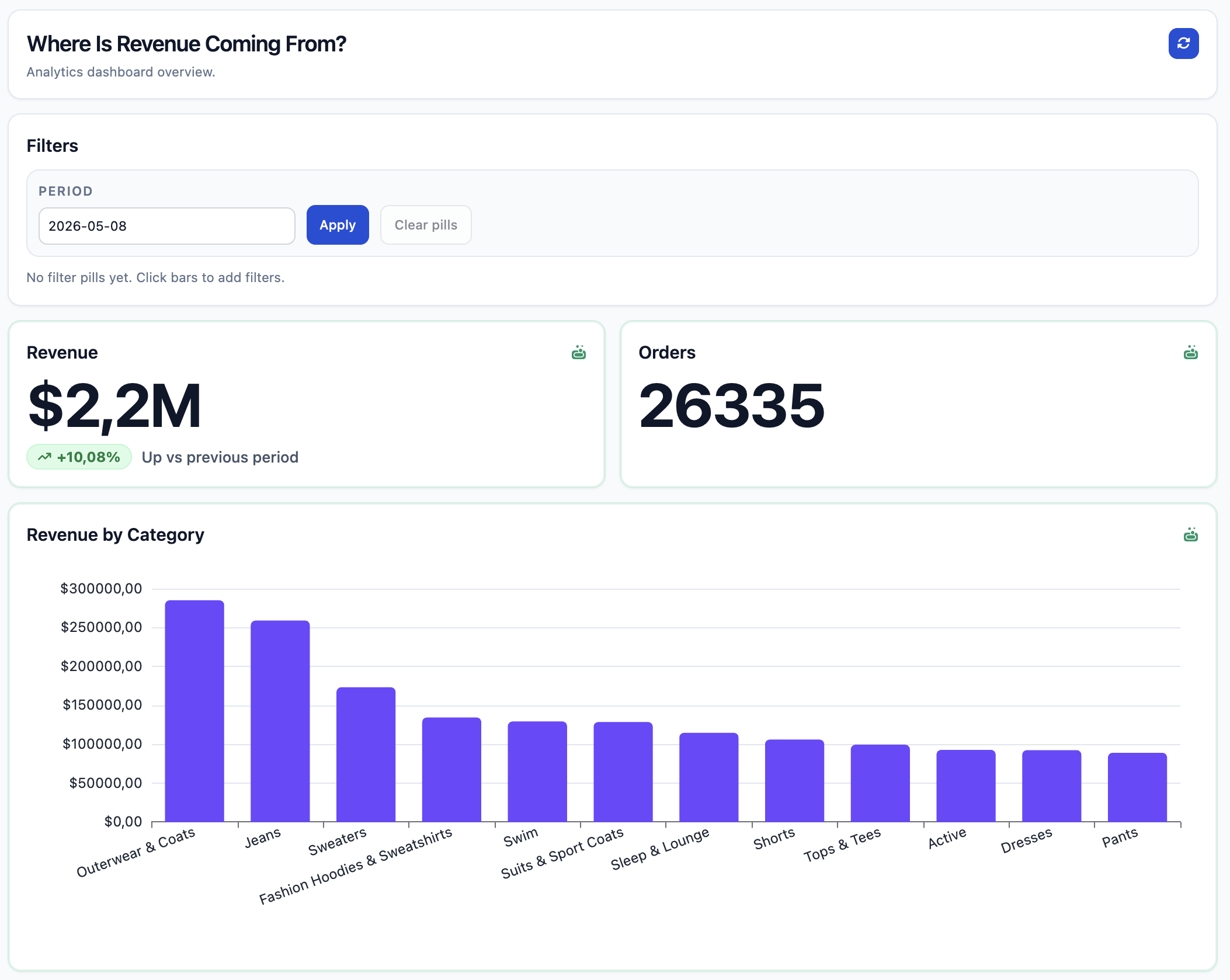The height and width of the screenshot is (980, 1230).
Task: Focus the Period date input field
Action: click(167, 226)
